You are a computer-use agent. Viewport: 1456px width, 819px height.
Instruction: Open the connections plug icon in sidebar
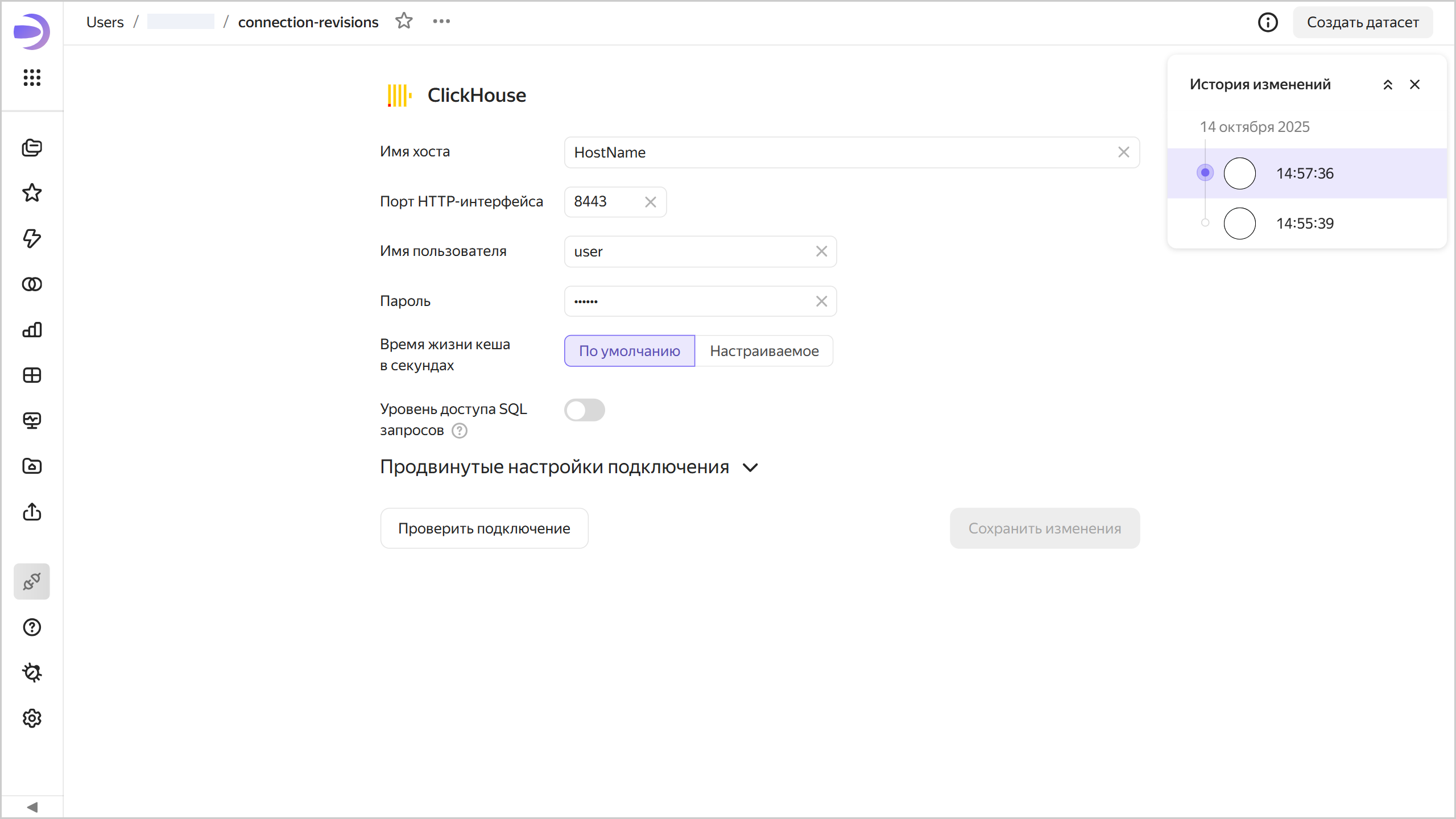click(x=32, y=581)
